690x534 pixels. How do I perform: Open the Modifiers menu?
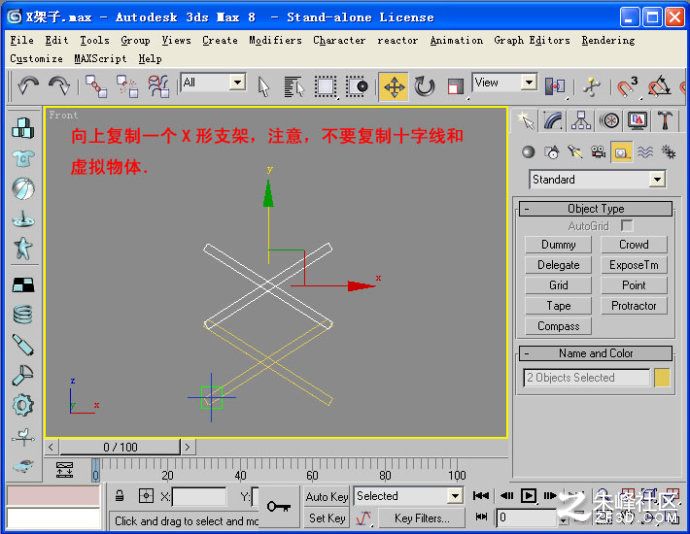(275, 41)
